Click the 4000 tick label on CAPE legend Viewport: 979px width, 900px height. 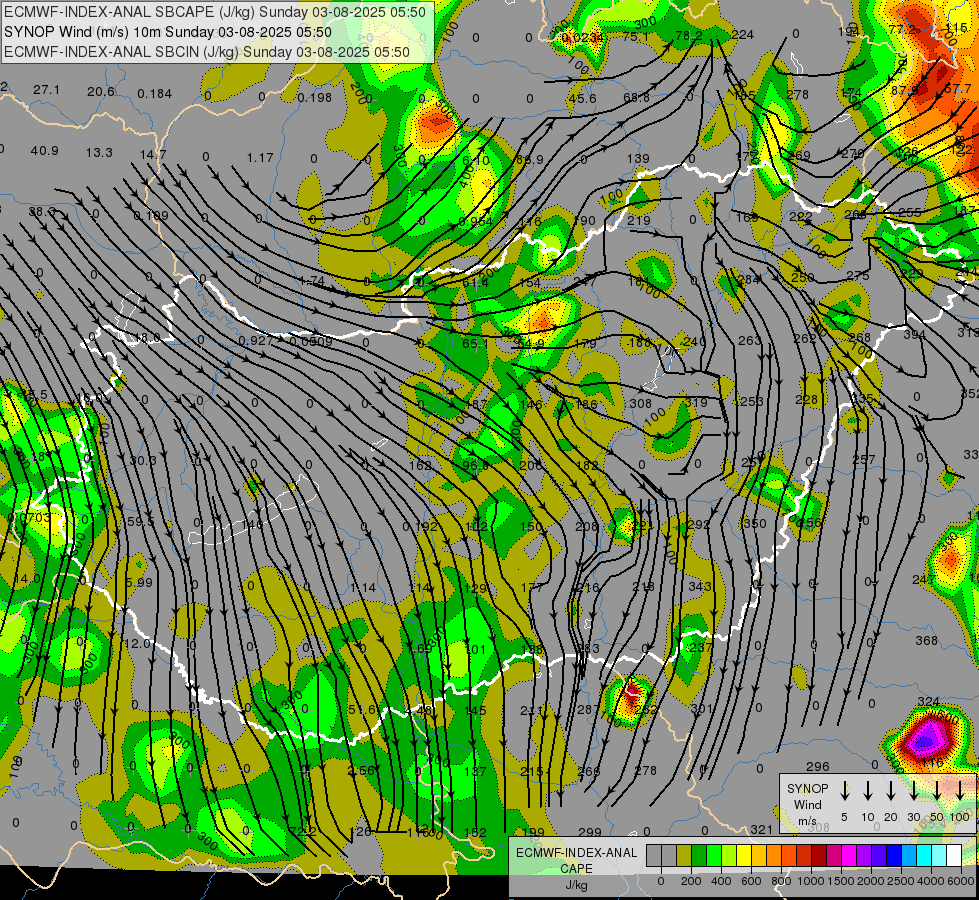[x=931, y=881]
